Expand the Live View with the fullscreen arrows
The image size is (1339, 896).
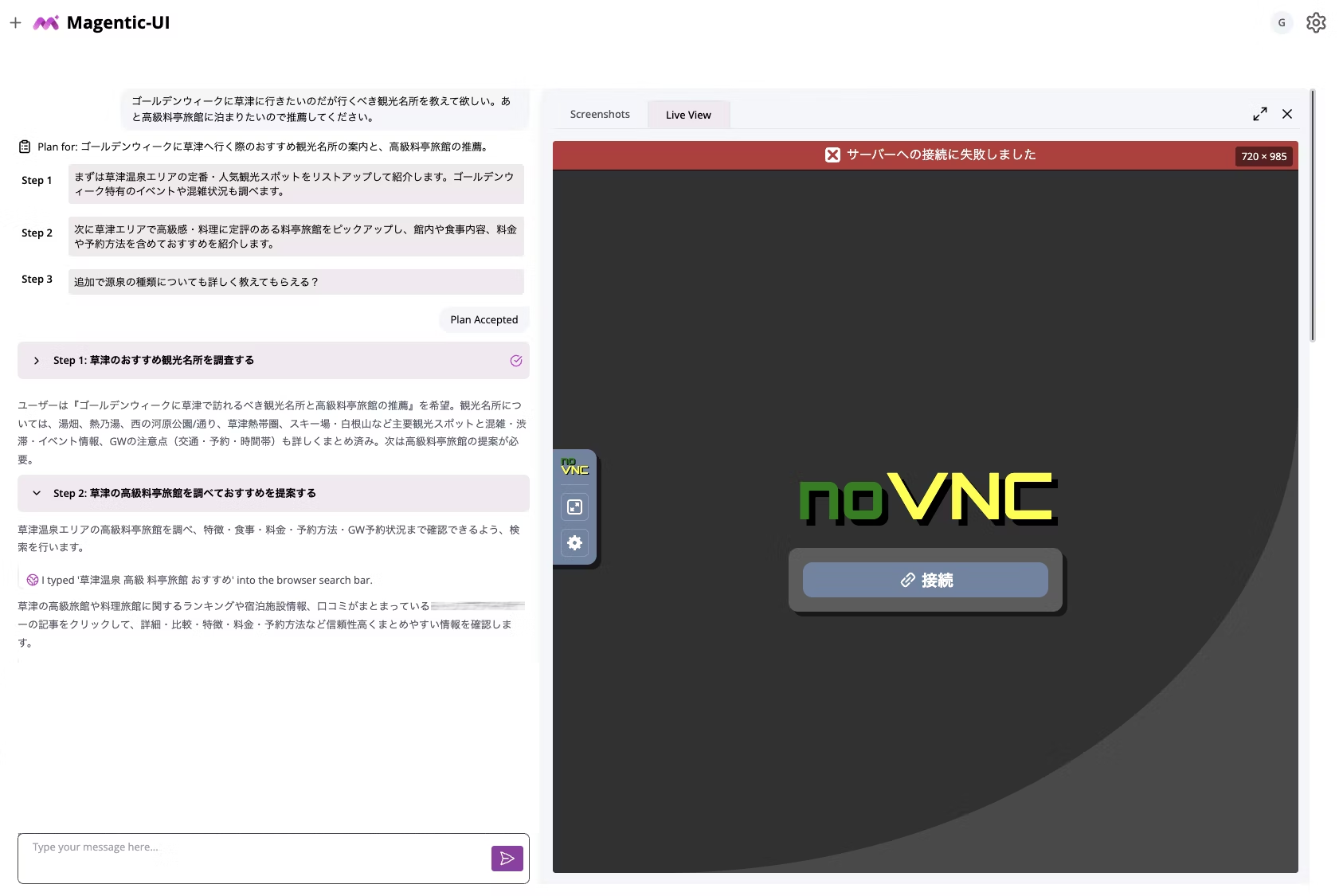pyautogui.click(x=1259, y=114)
